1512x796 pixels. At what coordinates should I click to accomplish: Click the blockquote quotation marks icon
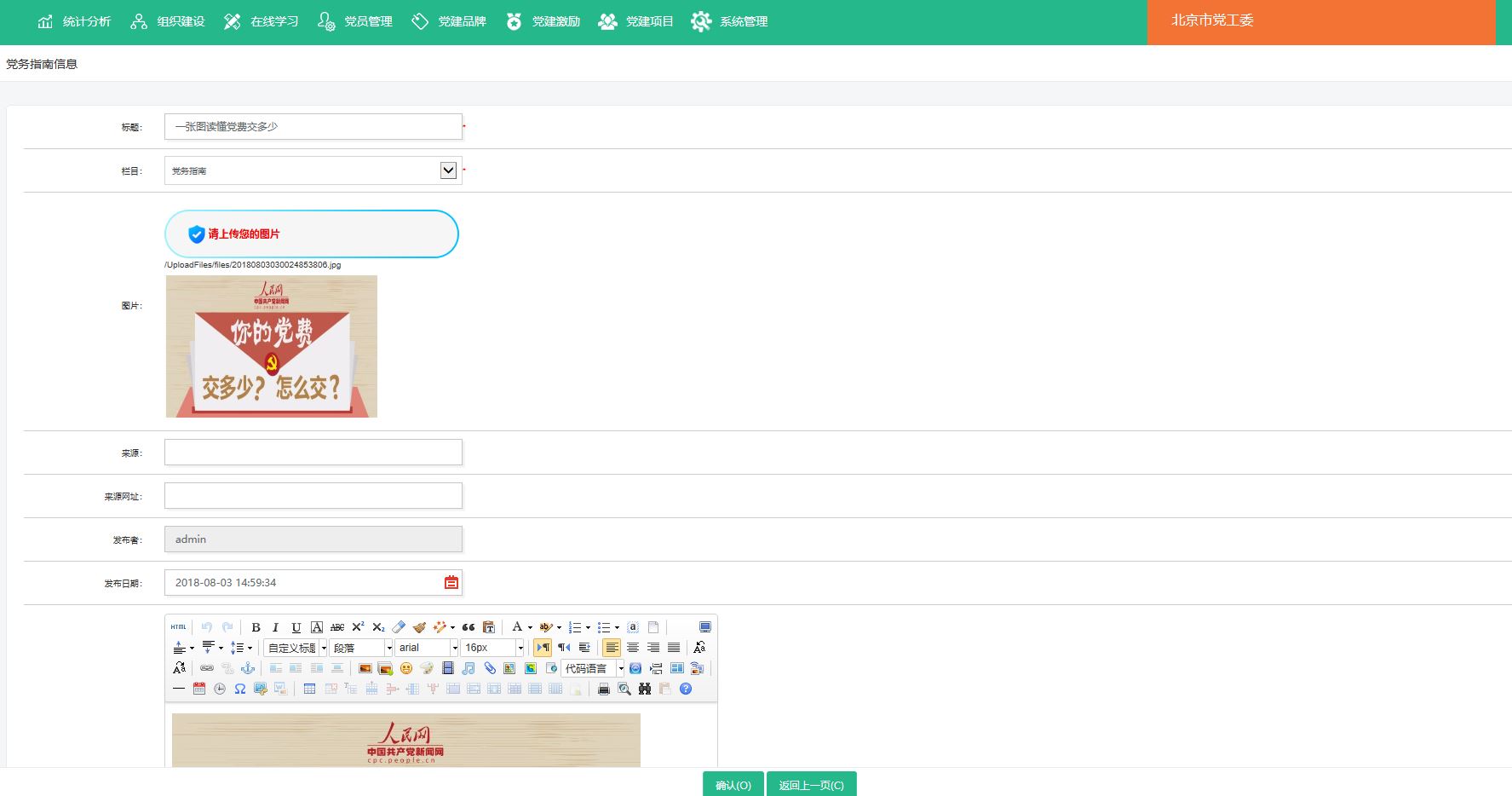click(x=469, y=627)
